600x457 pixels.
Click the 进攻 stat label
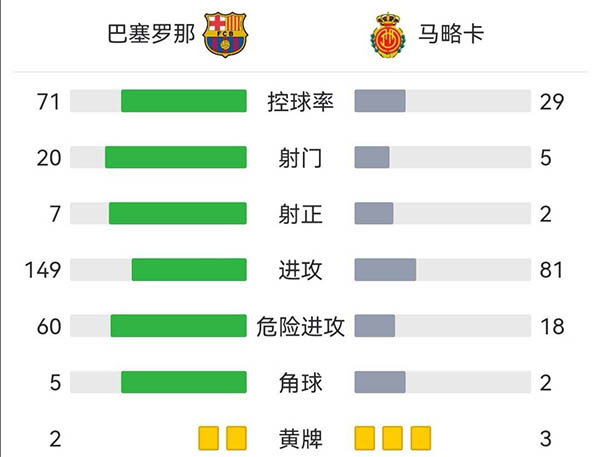[300, 270]
